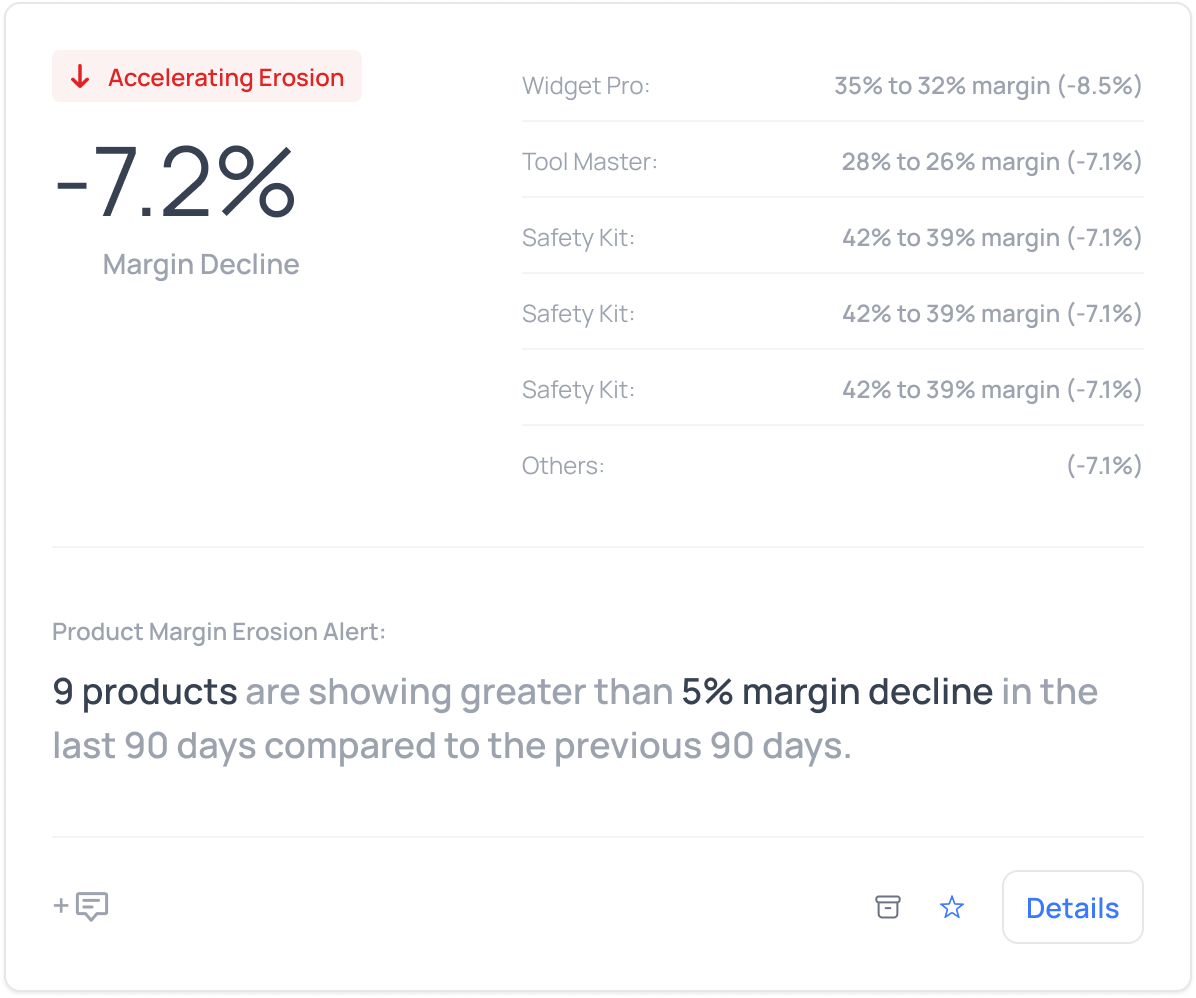
Task: Open the Details button
Action: pos(1072,907)
